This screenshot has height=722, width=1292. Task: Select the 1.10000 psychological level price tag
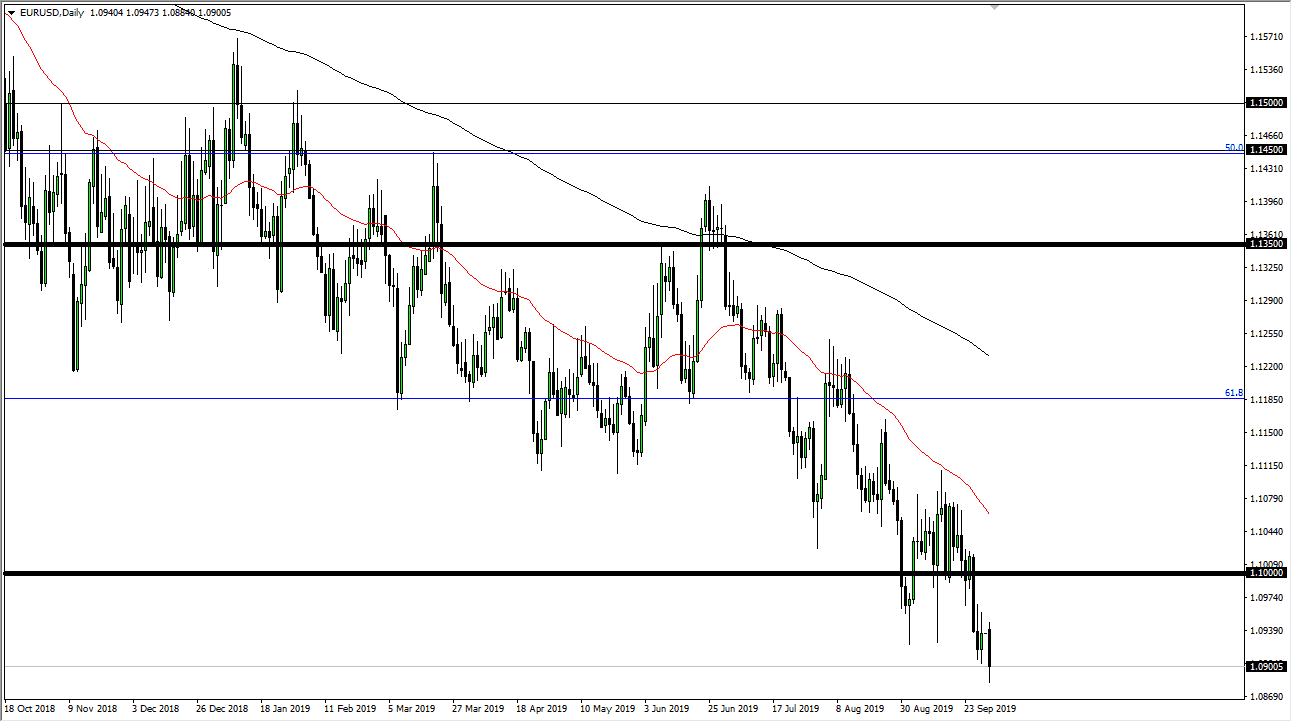[x=1266, y=573]
